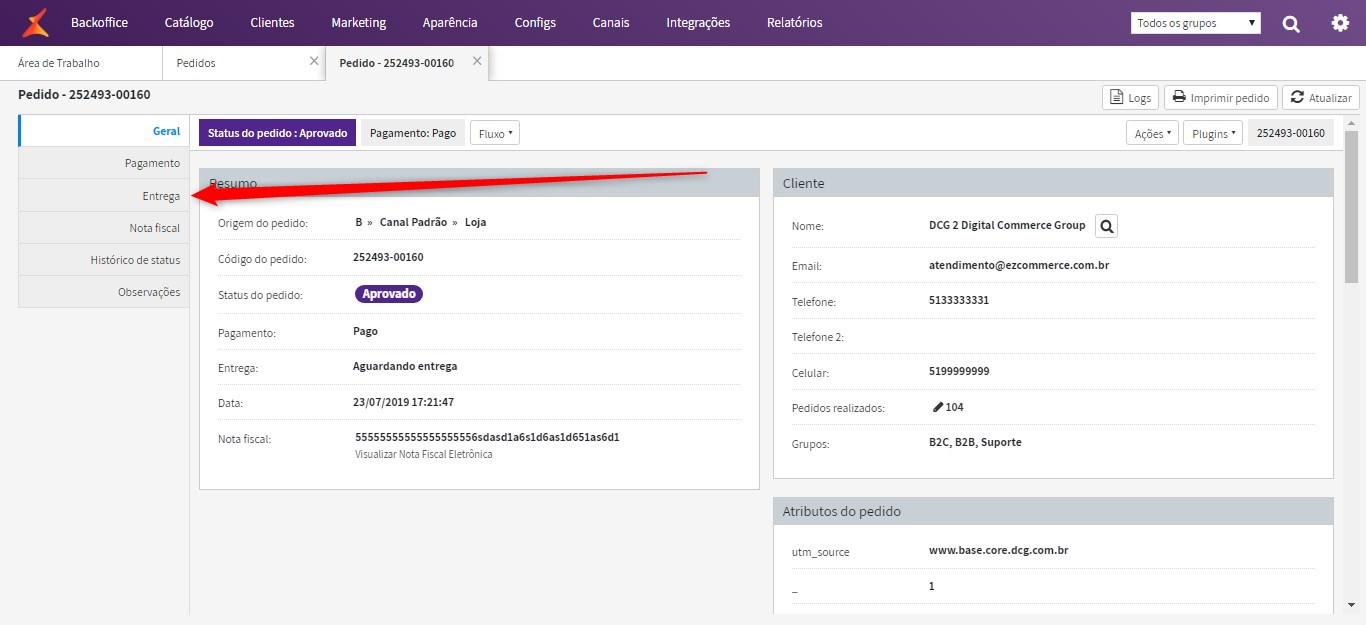Click the Celular value 5199999999
The height and width of the screenshot is (625, 1366).
coord(959,371)
